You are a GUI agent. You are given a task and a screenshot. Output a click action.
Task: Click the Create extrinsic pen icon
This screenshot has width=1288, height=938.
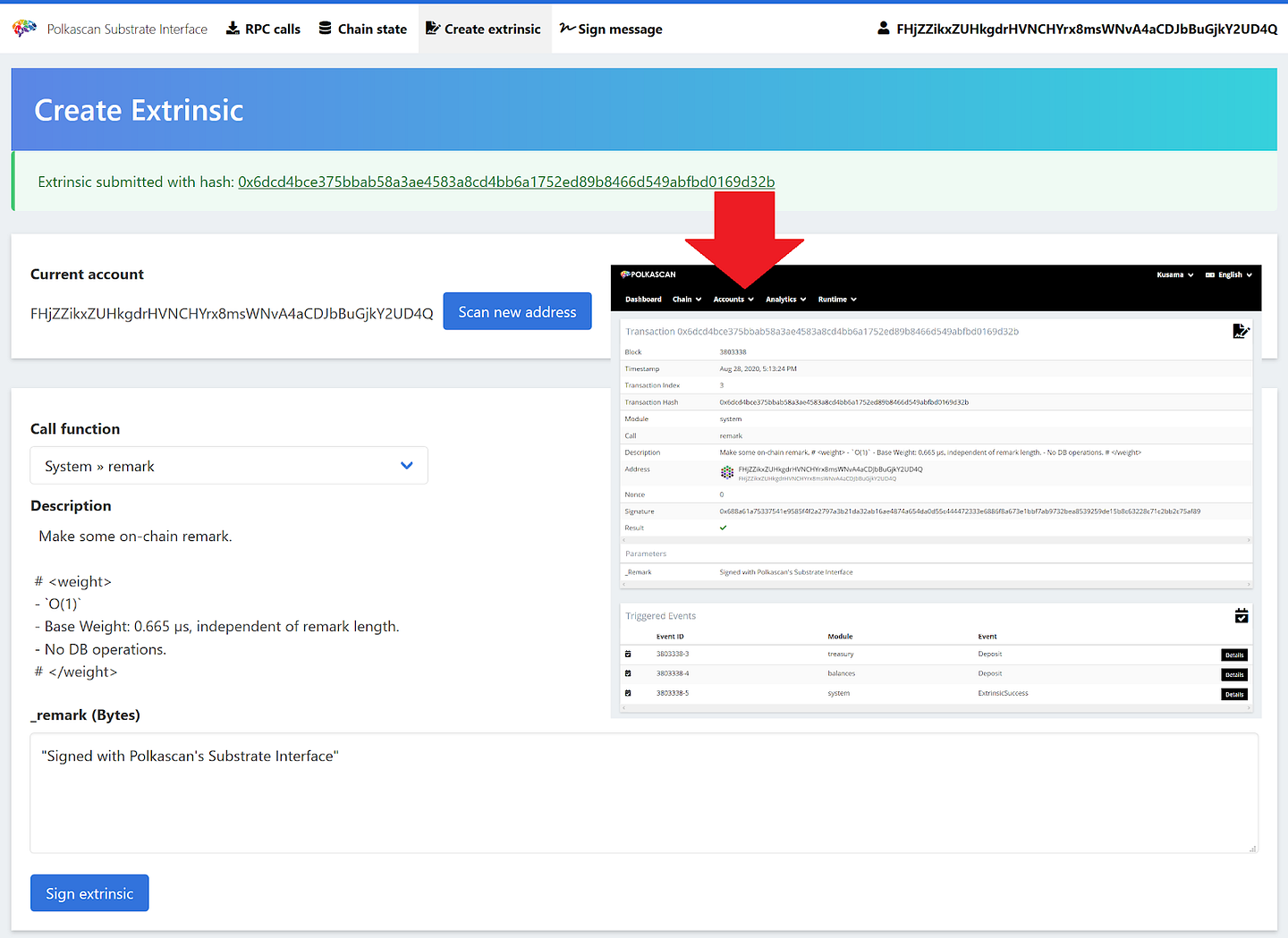click(x=433, y=29)
